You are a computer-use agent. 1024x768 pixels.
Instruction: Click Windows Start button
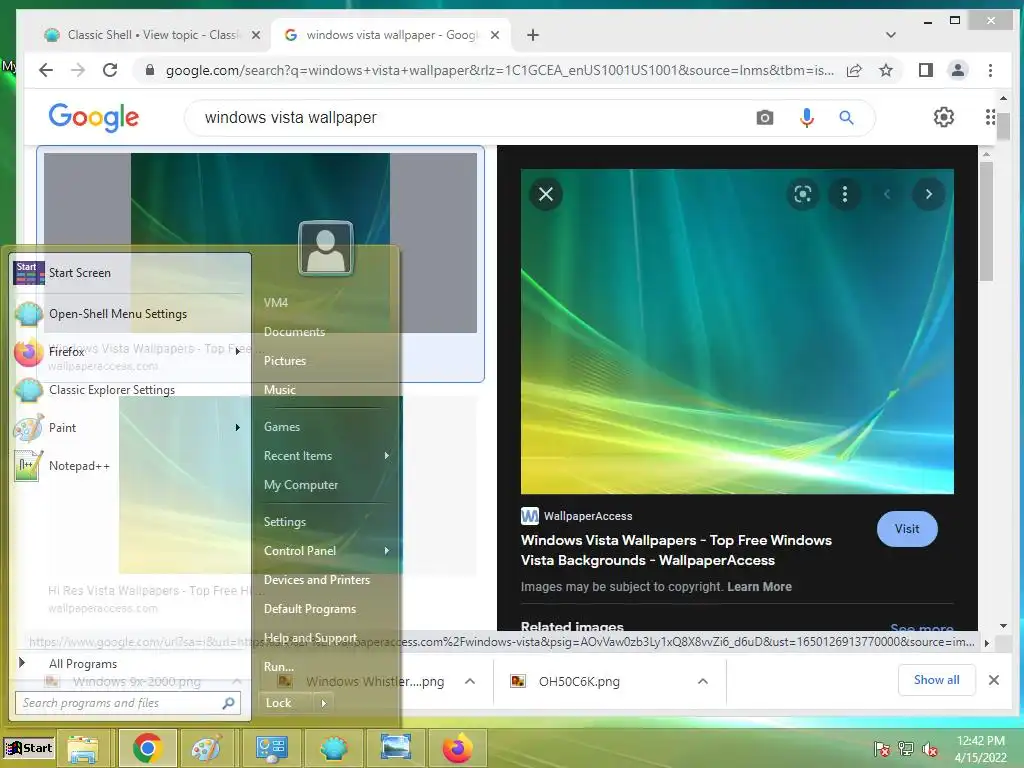(x=29, y=748)
